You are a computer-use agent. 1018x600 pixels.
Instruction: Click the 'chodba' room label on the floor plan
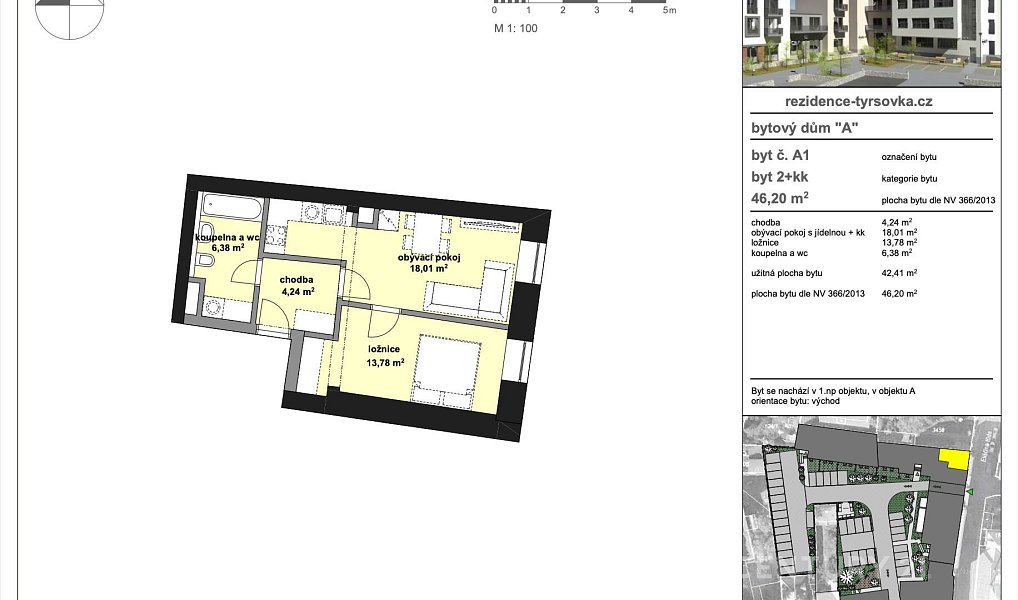(297, 280)
